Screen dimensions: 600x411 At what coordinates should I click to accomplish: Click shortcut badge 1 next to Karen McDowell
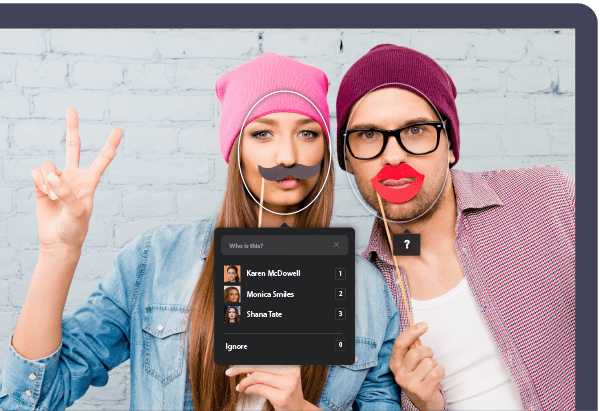click(x=340, y=274)
